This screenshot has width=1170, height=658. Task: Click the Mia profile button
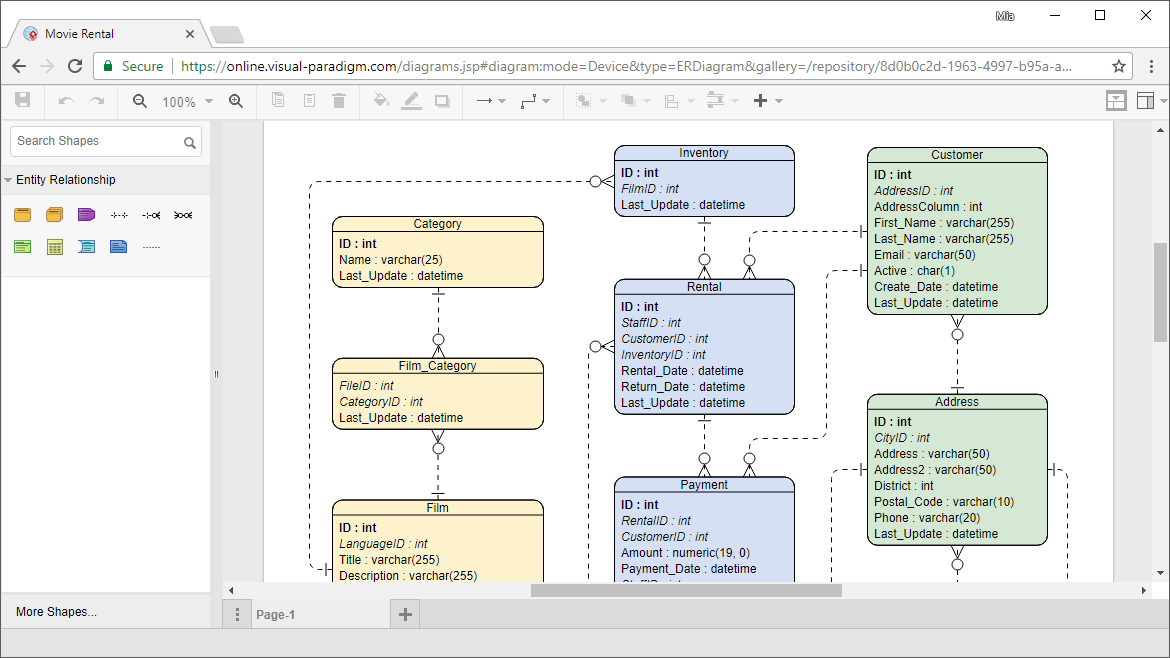pos(1004,16)
